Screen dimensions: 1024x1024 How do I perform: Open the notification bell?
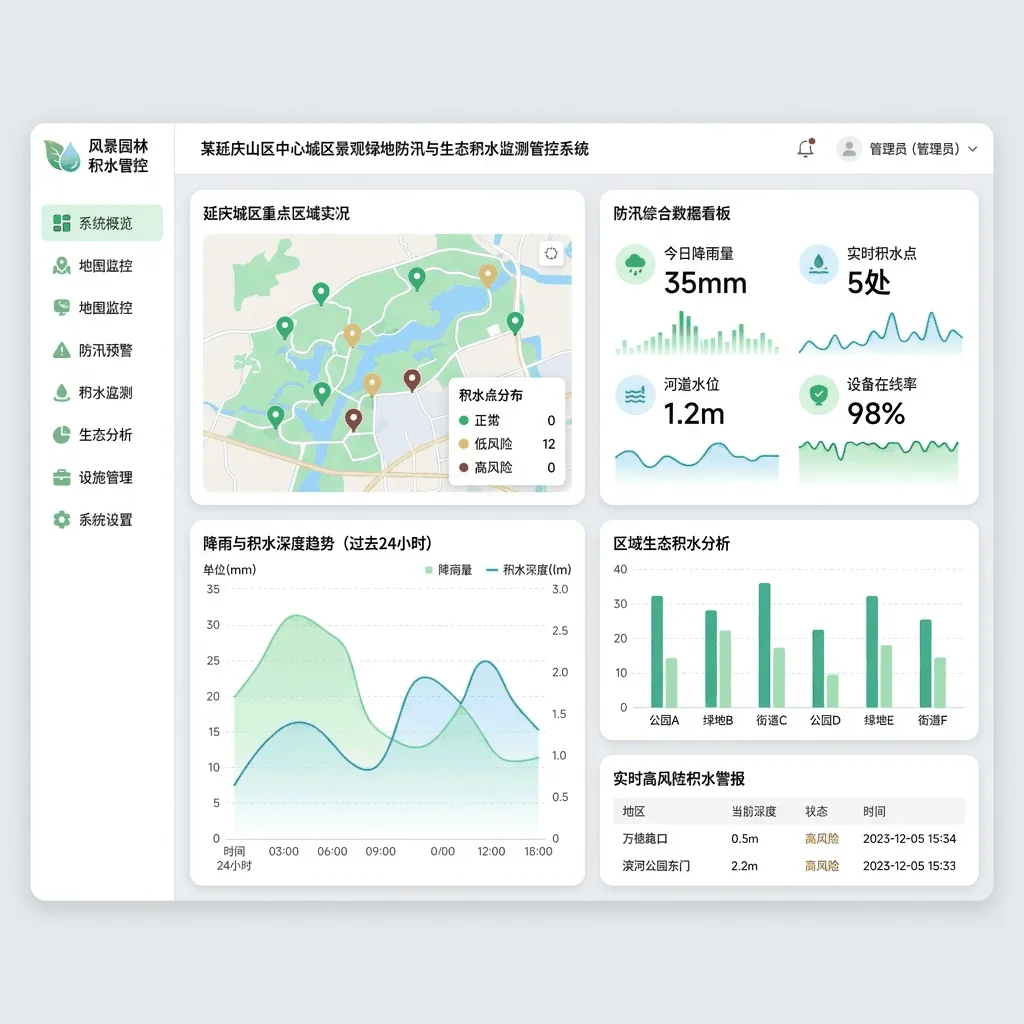tap(806, 148)
